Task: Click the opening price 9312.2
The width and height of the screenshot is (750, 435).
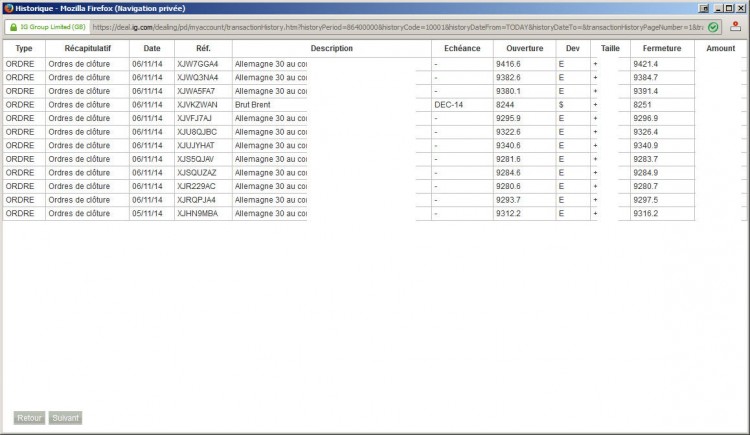Action: [x=508, y=213]
